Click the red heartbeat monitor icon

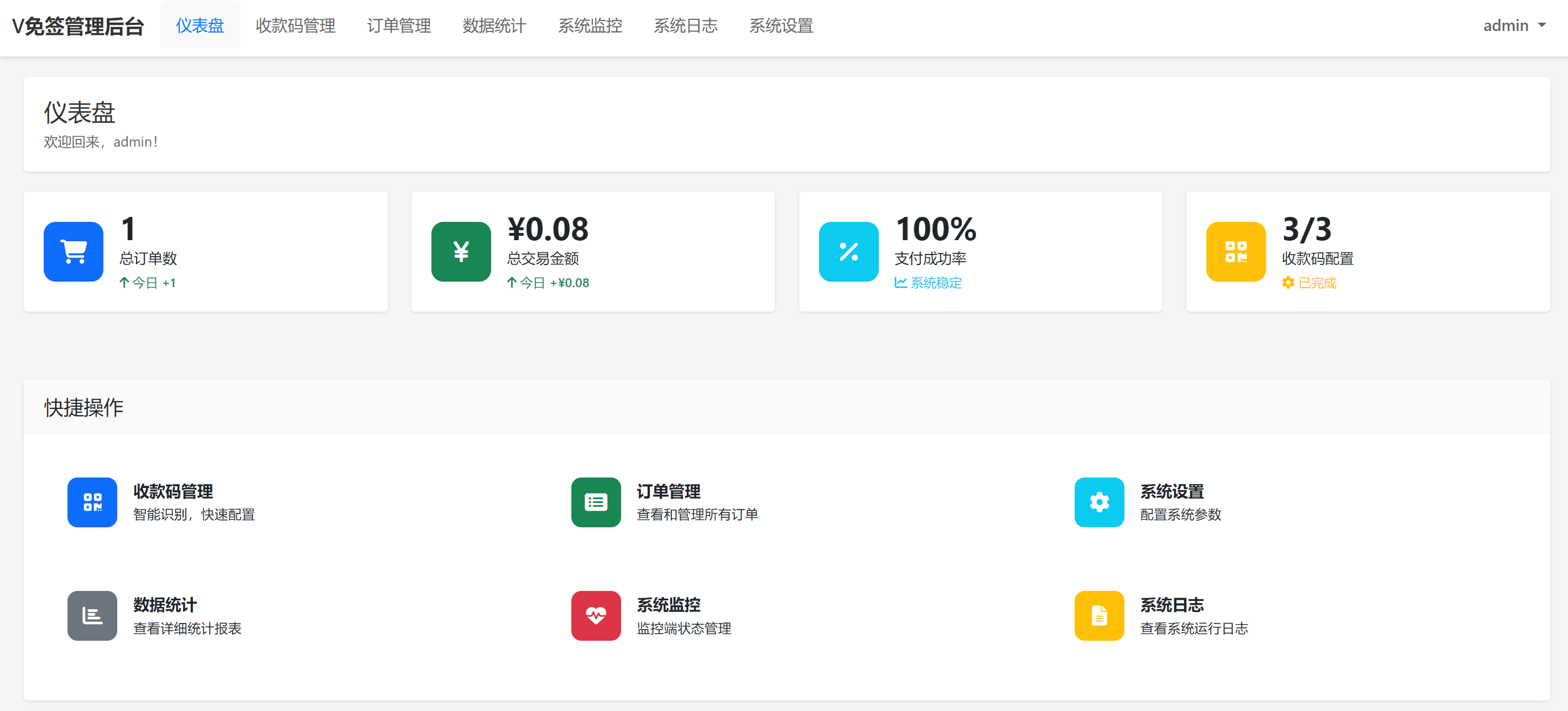pyautogui.click(x=596, y=615)
